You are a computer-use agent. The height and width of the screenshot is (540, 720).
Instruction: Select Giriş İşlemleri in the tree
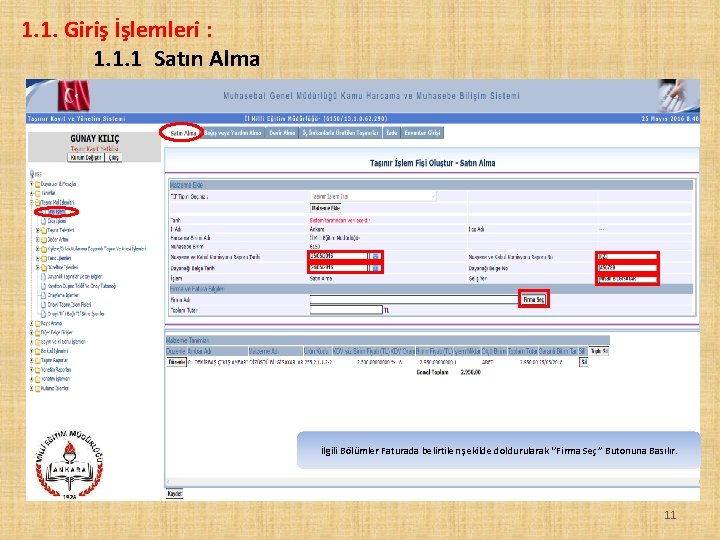[57, 212]
